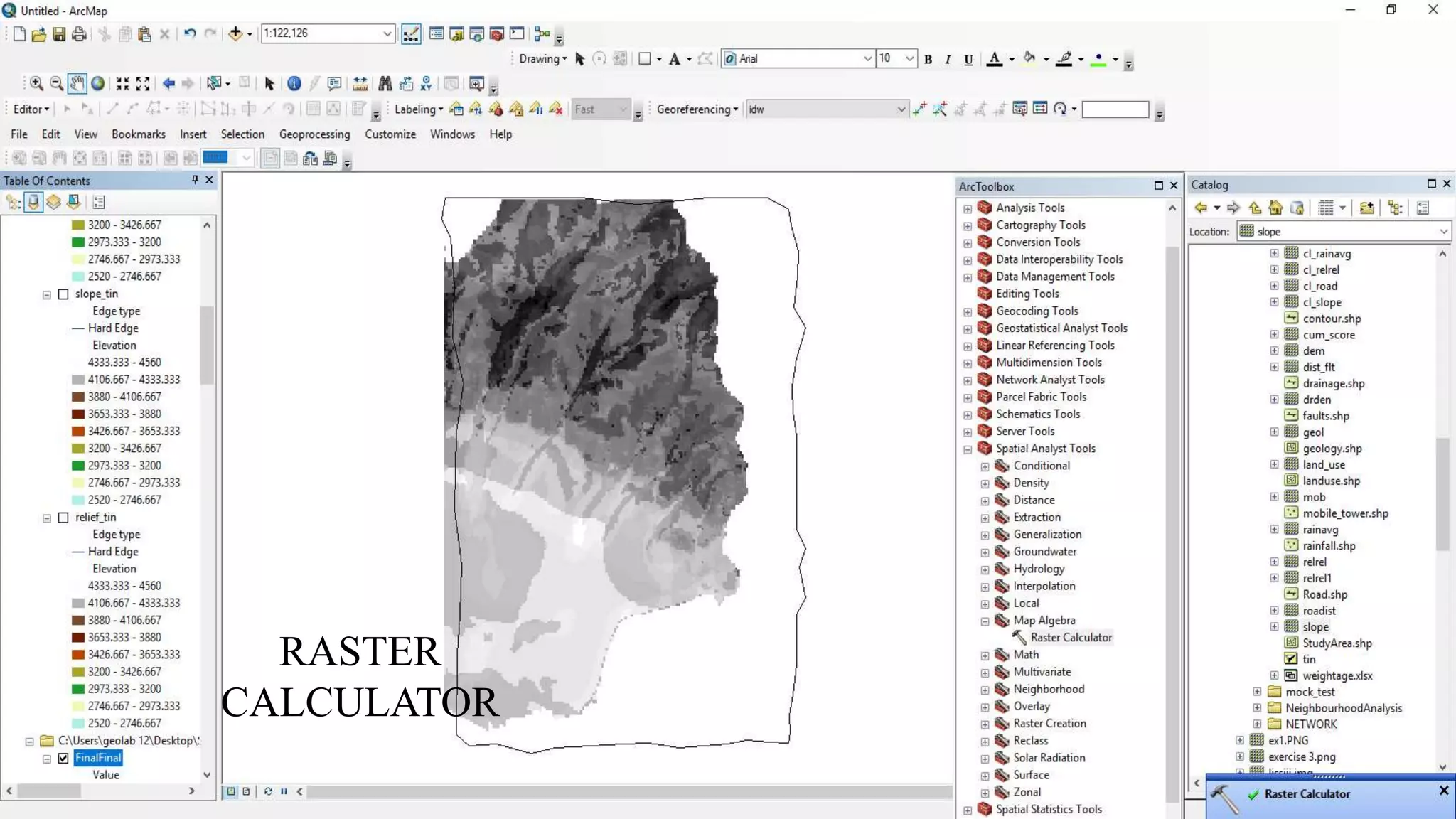Open the Georeferencing menu button
Viewport: 1456px width, 819px height.
click(x=697, y=109)
